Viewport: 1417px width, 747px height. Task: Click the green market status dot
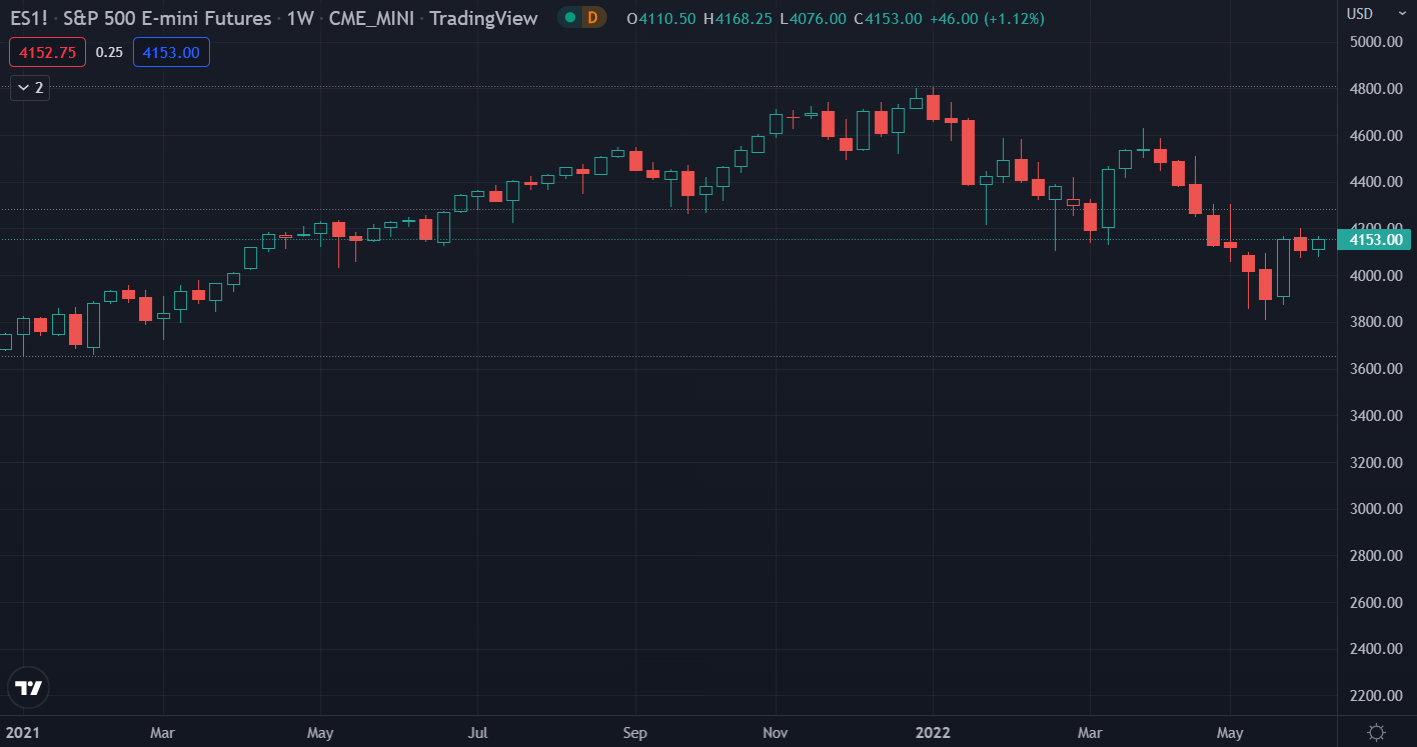(x=570, y=17)
